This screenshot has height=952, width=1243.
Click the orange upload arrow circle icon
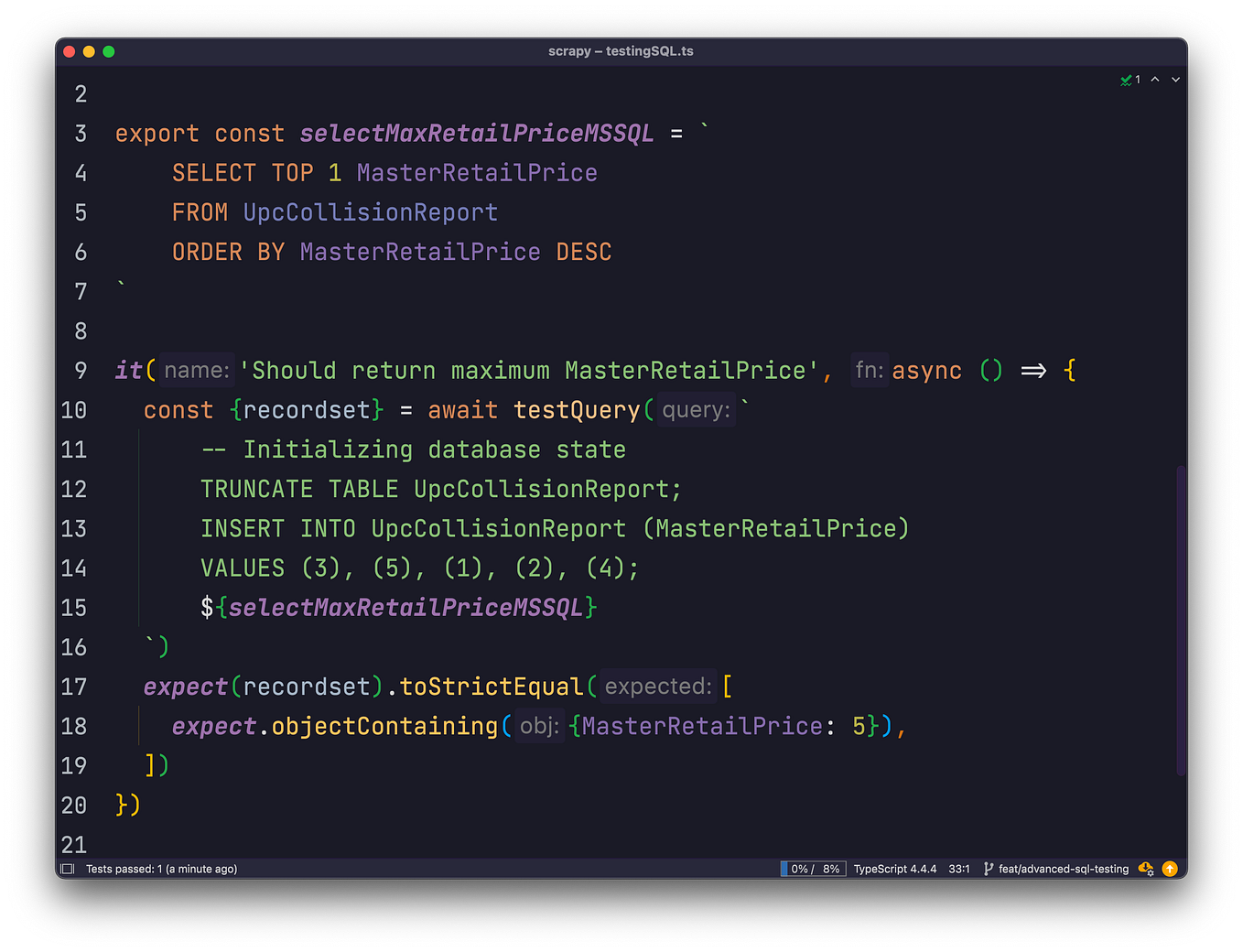(1170, 868)
